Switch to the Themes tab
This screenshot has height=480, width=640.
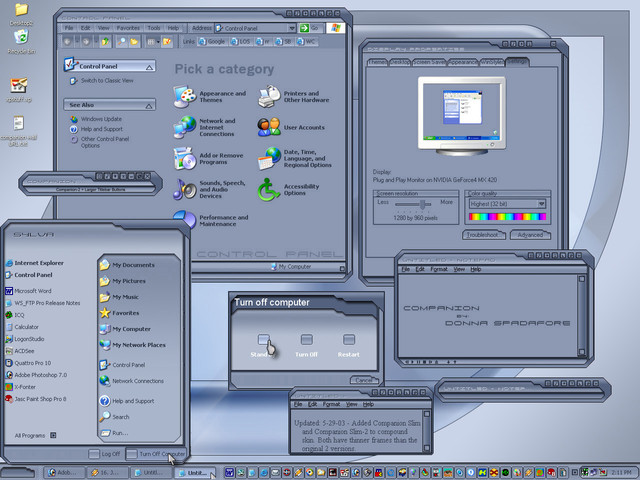(x=377, y=62)
